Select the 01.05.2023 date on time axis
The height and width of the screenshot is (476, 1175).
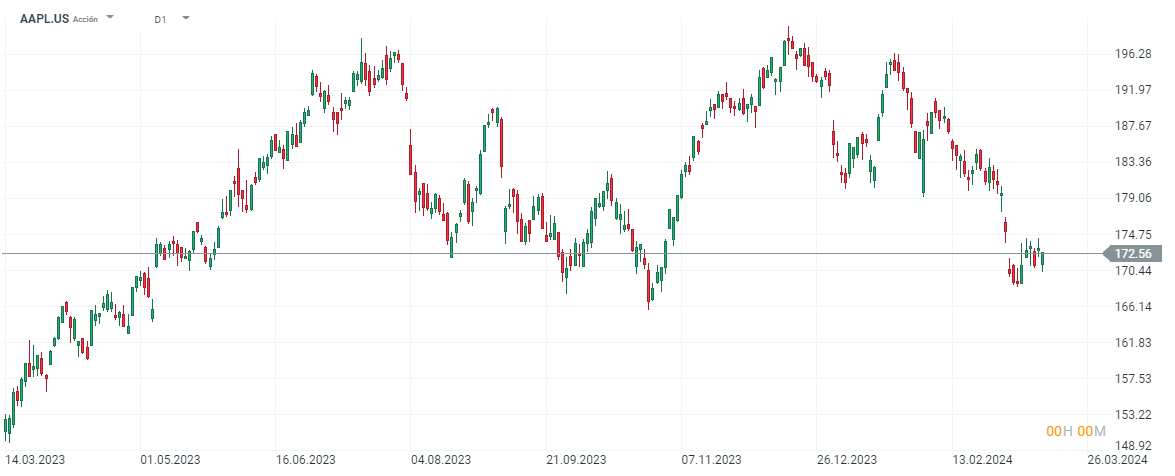(168, 460)
